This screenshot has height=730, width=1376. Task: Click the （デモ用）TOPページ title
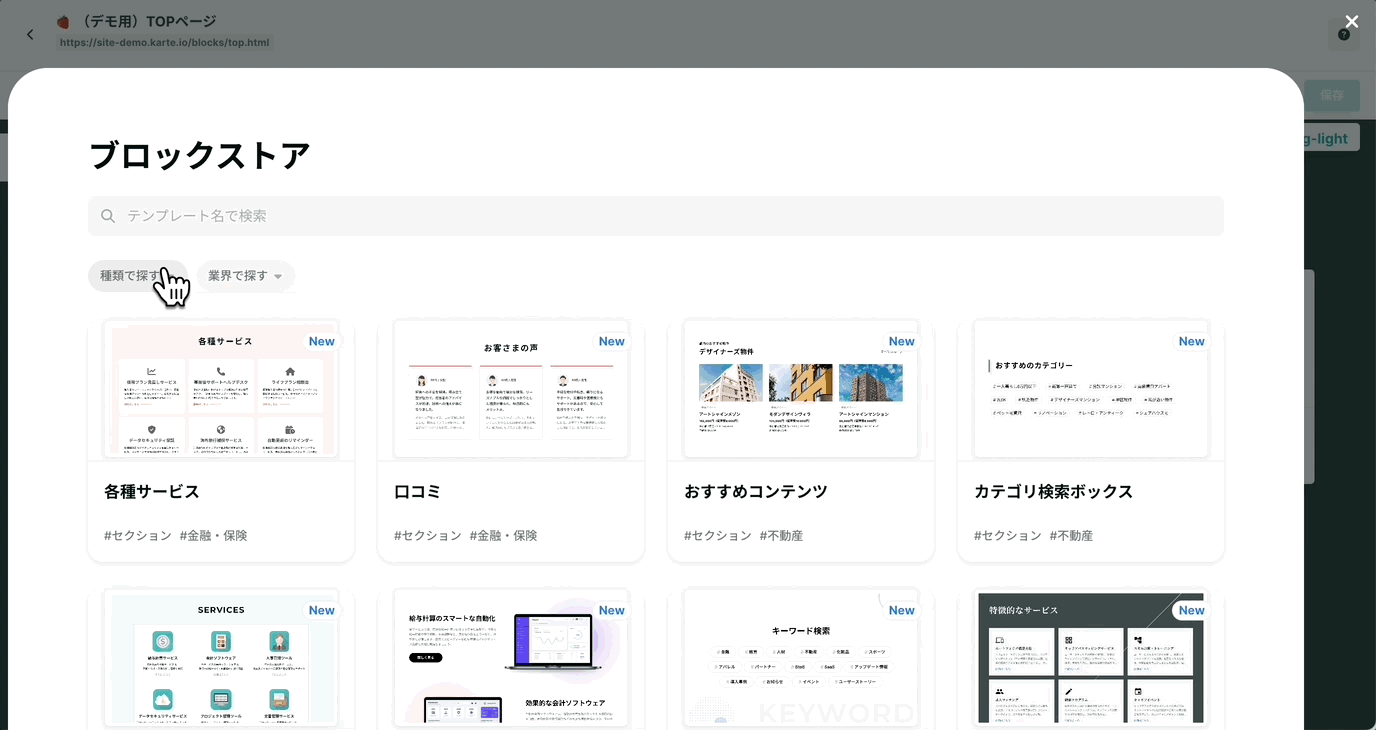(148, 21)
